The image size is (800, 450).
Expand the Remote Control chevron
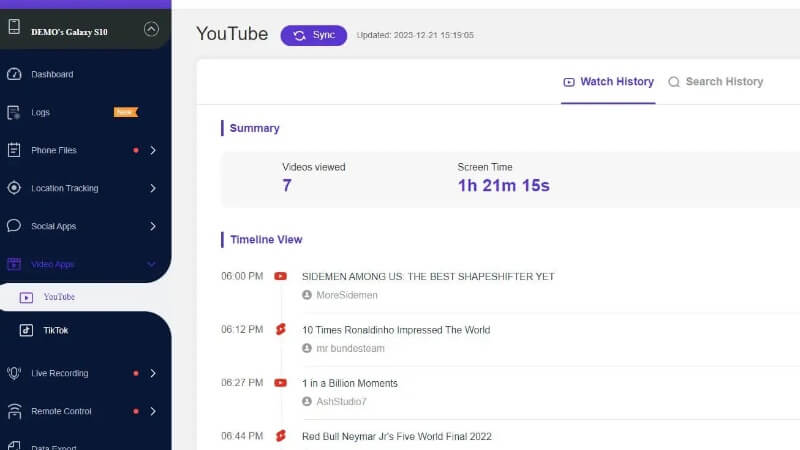pos(153,411)
